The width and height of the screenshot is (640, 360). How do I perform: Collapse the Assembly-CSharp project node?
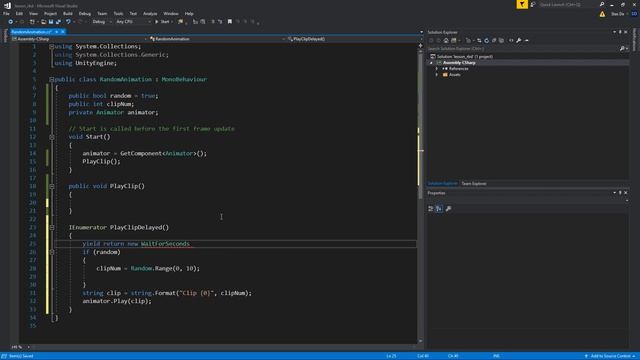click(431, 63)
